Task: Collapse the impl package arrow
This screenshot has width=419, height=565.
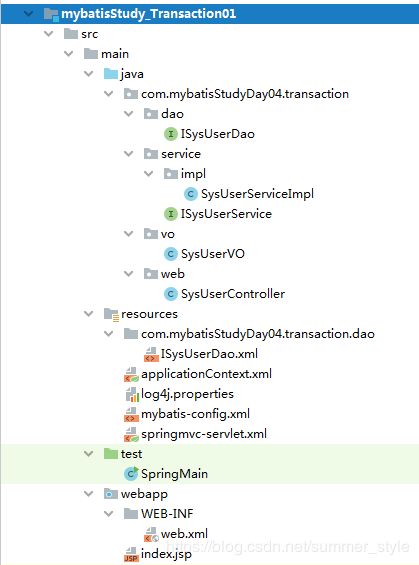Action: [x=148, y=174]
